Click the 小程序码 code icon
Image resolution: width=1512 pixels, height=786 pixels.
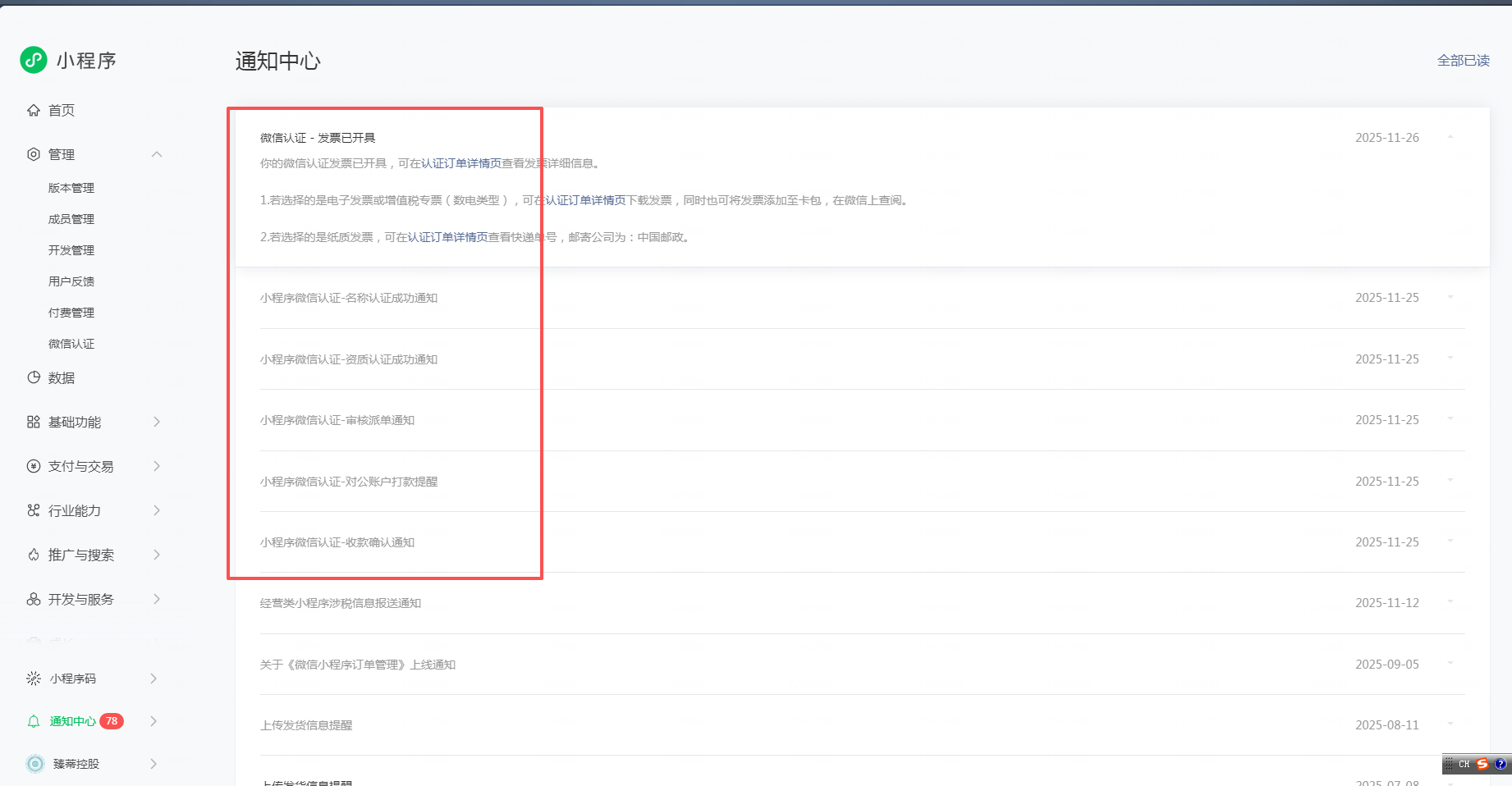34,679
